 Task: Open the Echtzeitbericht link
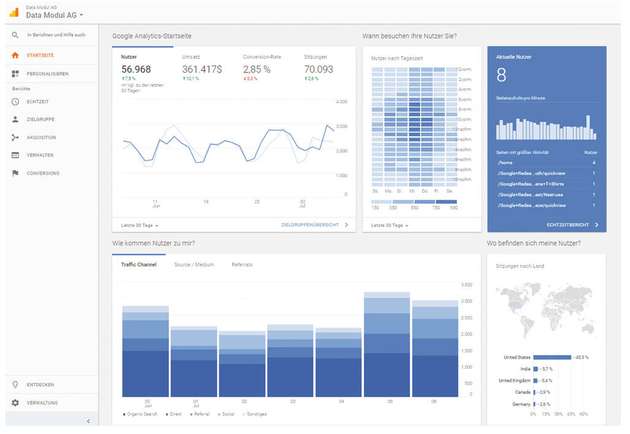pyautogui.click(x=567, y=225)
